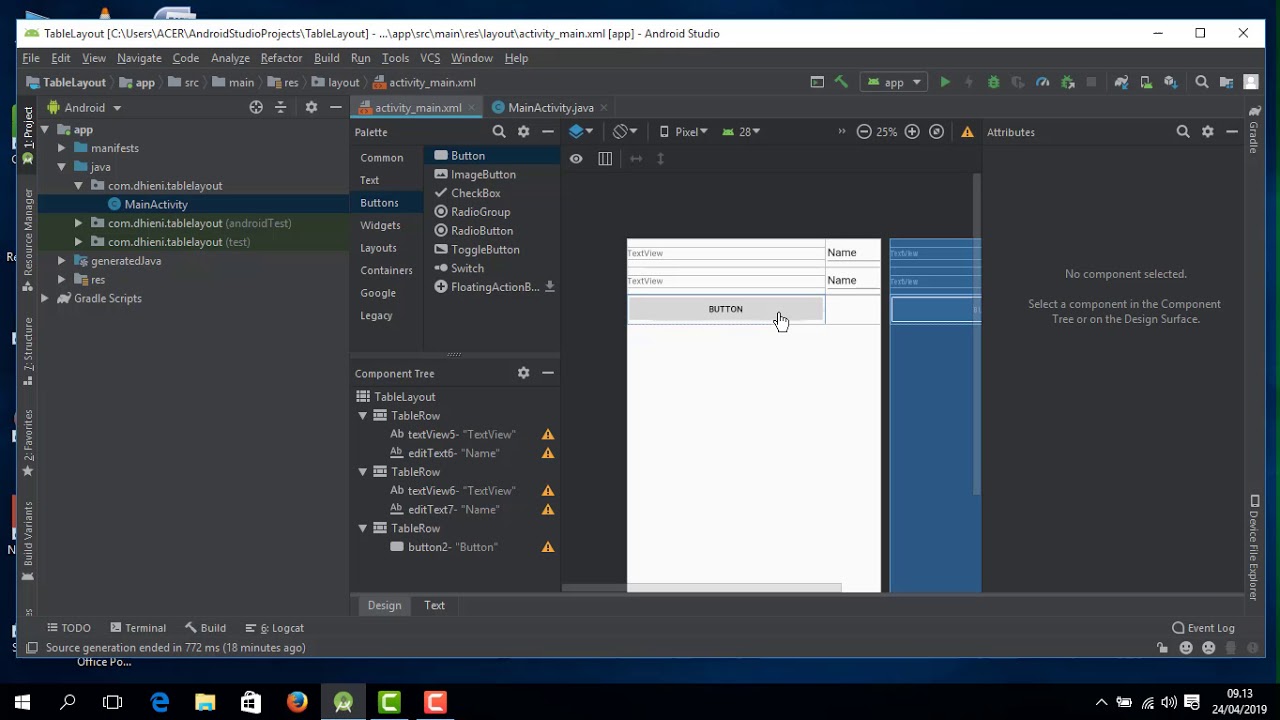Toggle the Favorites side tab
The image size is (1280, 720).
click(28, 443)
